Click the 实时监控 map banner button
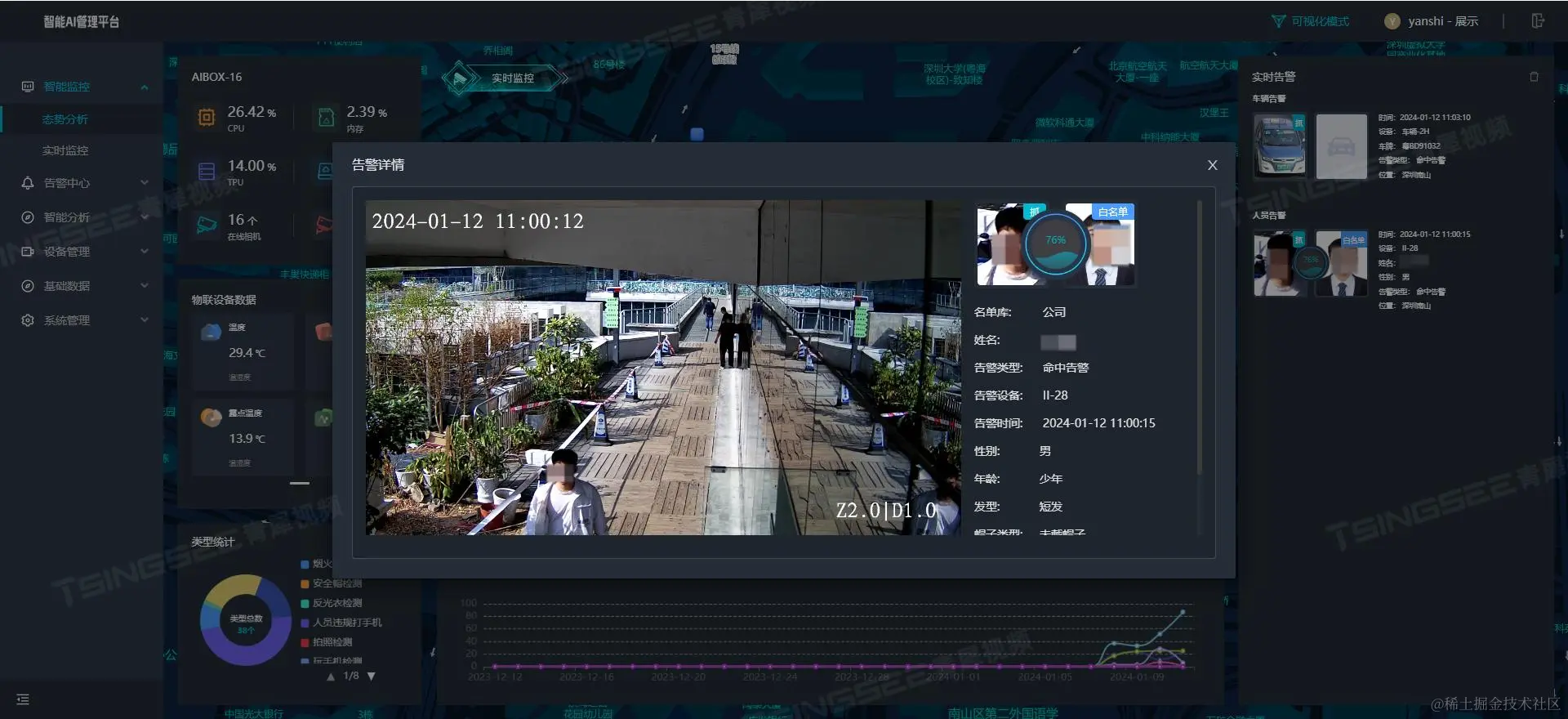The image size is (1568, 719). [504, 78]
